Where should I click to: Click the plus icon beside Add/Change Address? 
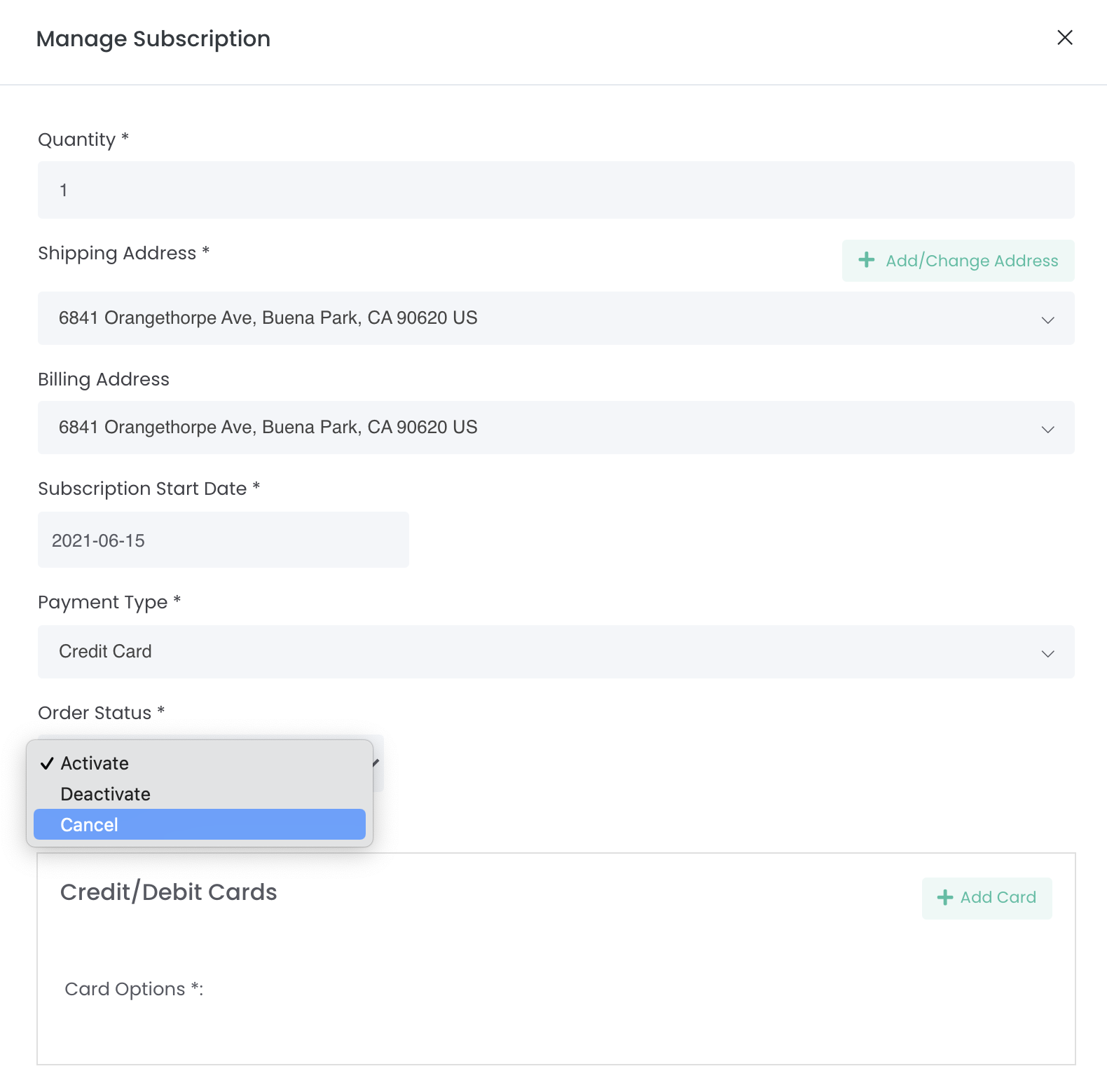(x=867, y=260)
